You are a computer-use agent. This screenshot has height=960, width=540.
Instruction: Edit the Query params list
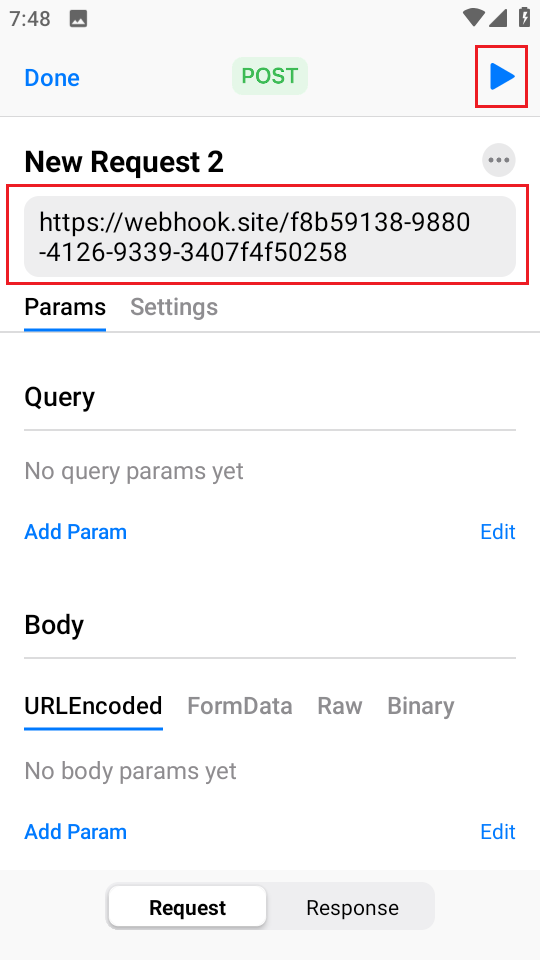click(498, 531)
